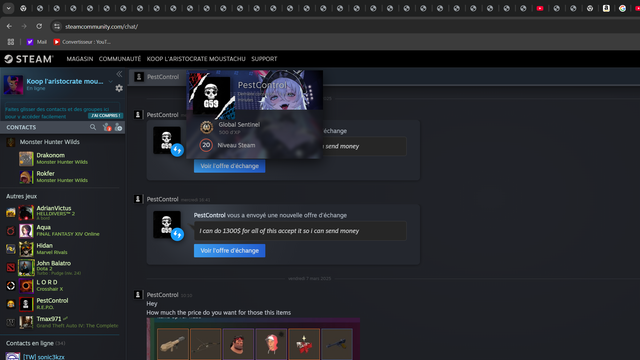Switch to the Google browser tab

[x=622, y=8]
